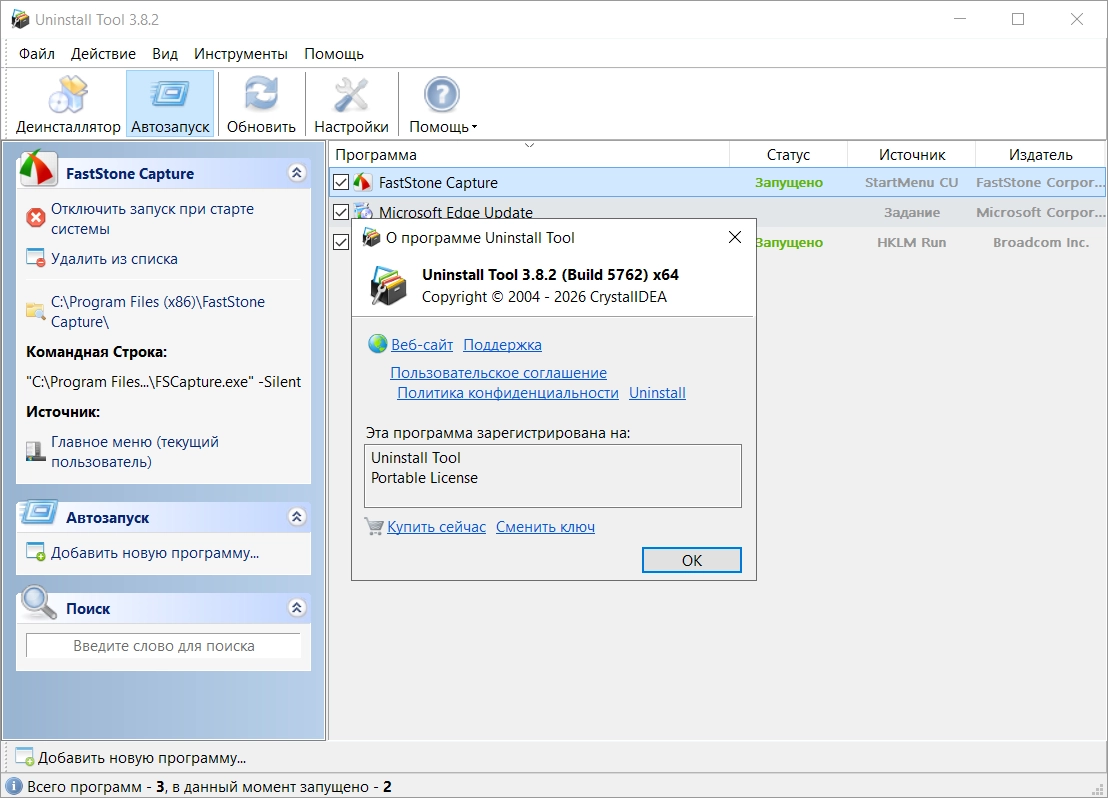Click Главное меню (текущий пользователь) source link

[x=135, y=452]
